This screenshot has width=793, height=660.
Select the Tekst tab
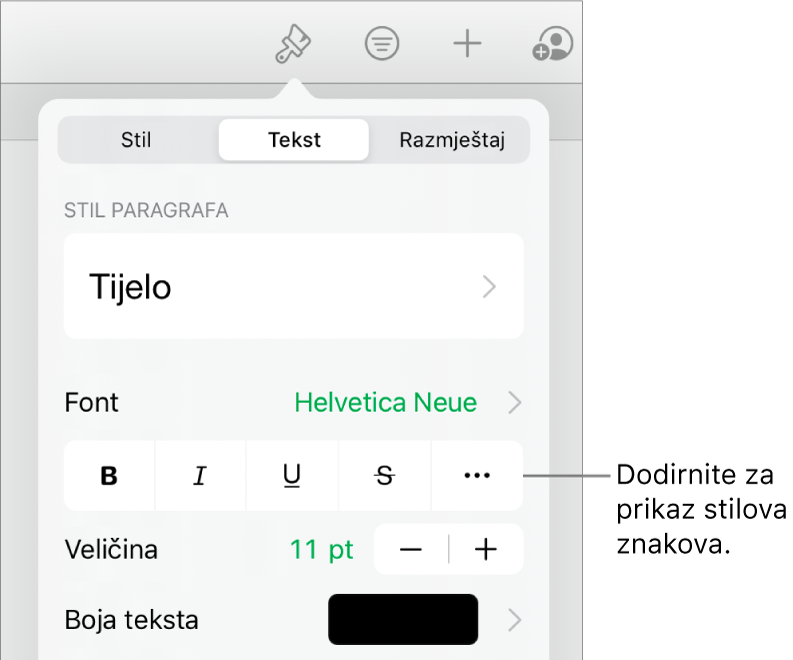coord(294,140)
